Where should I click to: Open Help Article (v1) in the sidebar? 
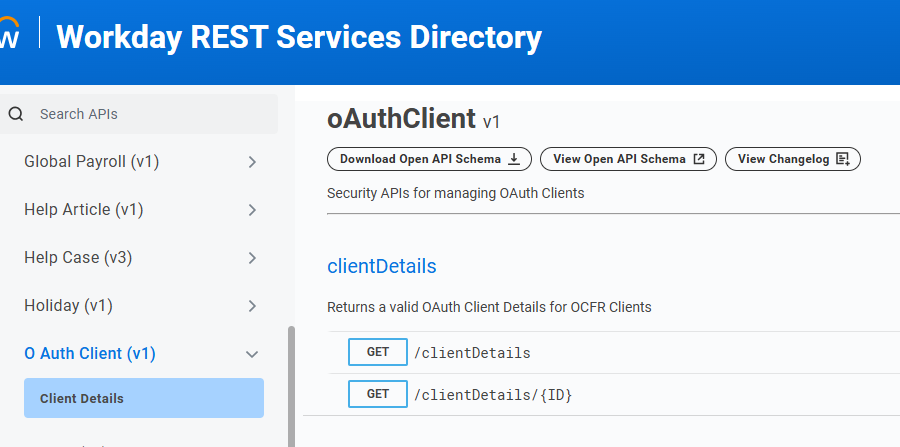tap(84, 209)
